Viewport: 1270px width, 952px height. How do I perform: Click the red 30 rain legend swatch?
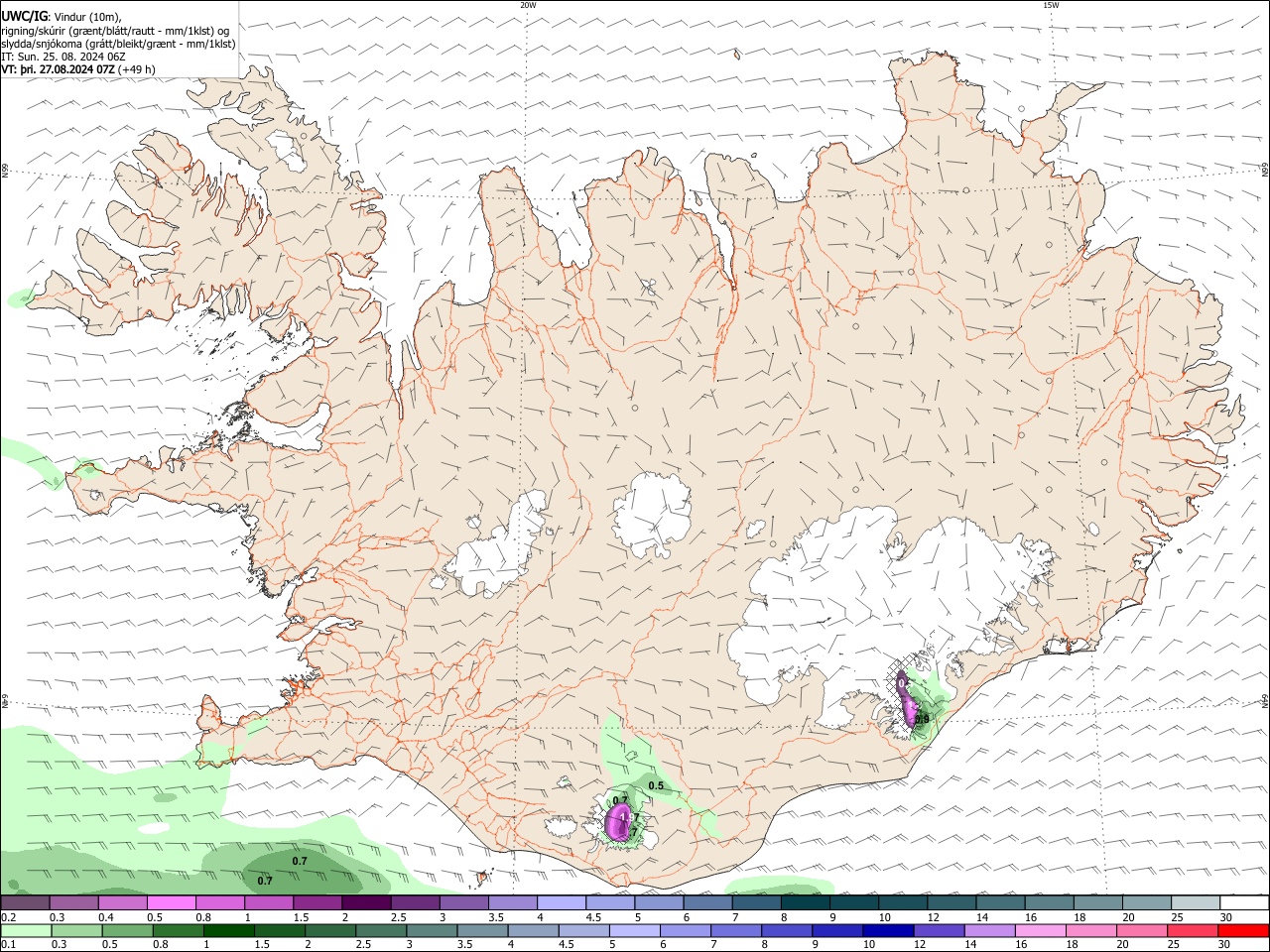[1244, 930]
